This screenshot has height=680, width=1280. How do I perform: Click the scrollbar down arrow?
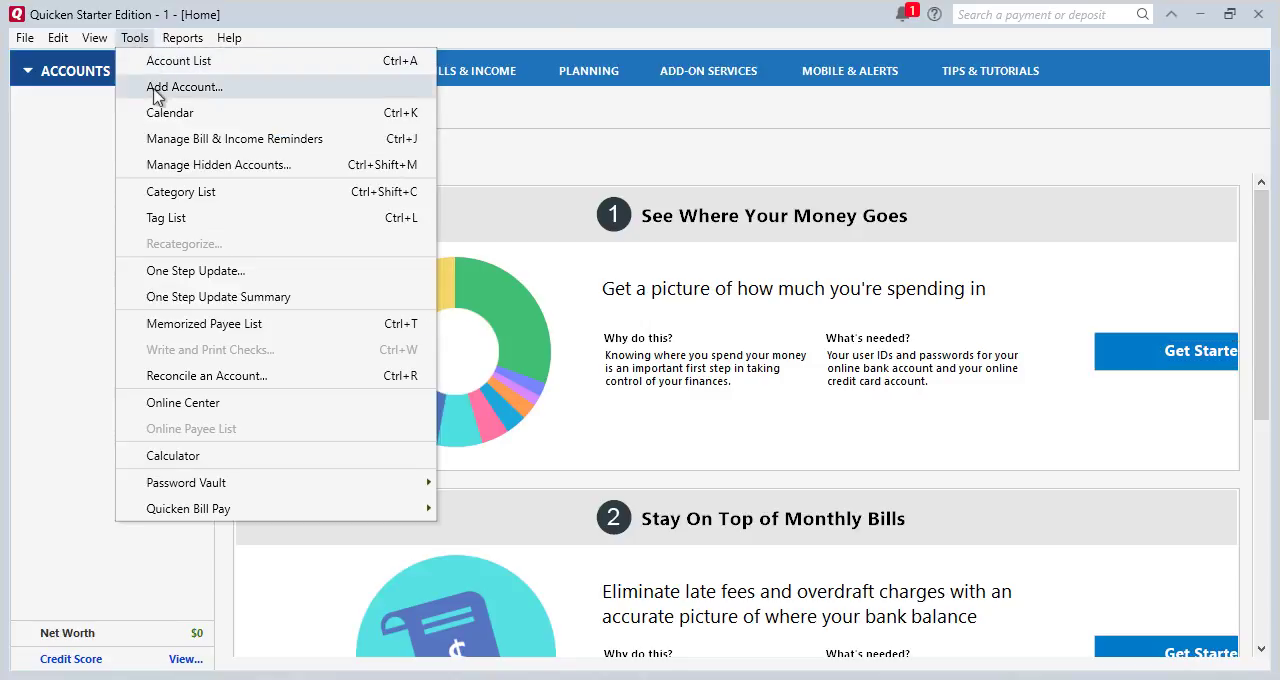(x=1261, y=649)
